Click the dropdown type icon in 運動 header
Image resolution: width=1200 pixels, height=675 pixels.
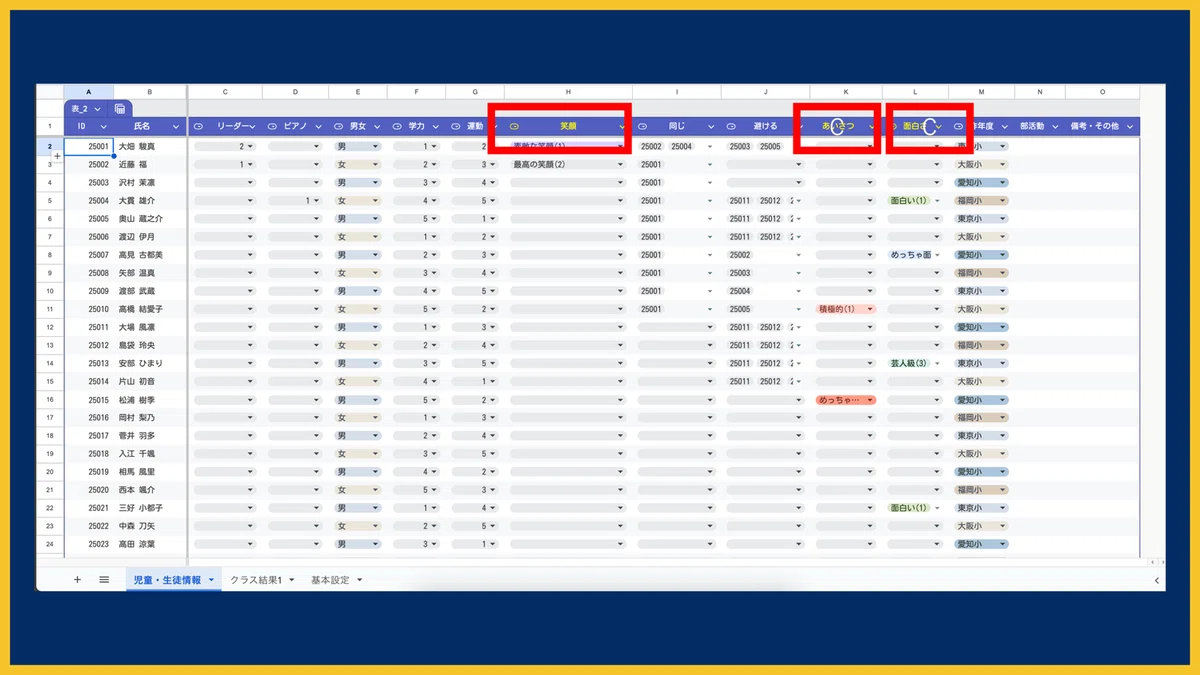[456, 127]
